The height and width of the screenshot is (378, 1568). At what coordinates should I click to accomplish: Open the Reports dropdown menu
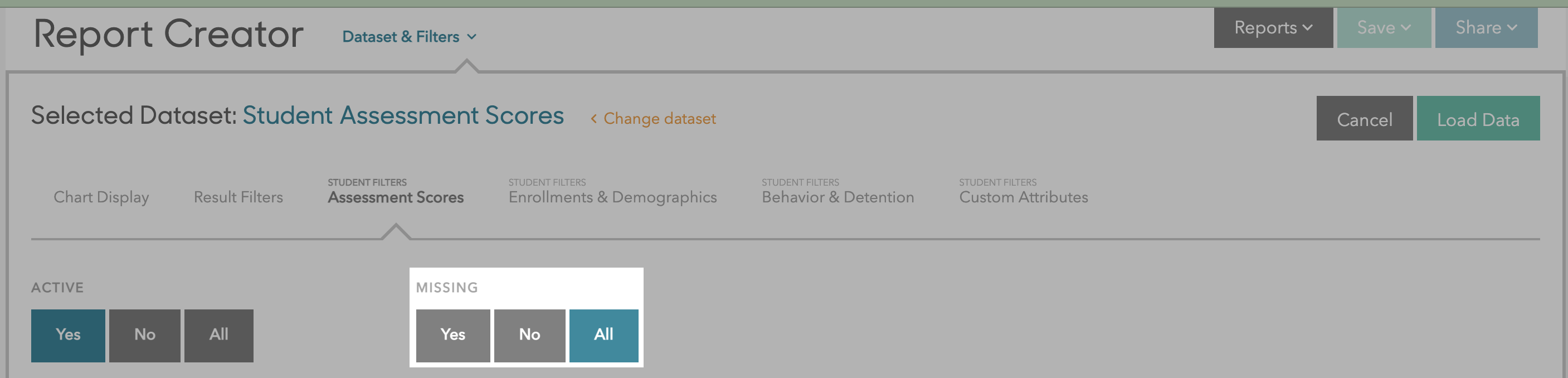point(1273,28)
